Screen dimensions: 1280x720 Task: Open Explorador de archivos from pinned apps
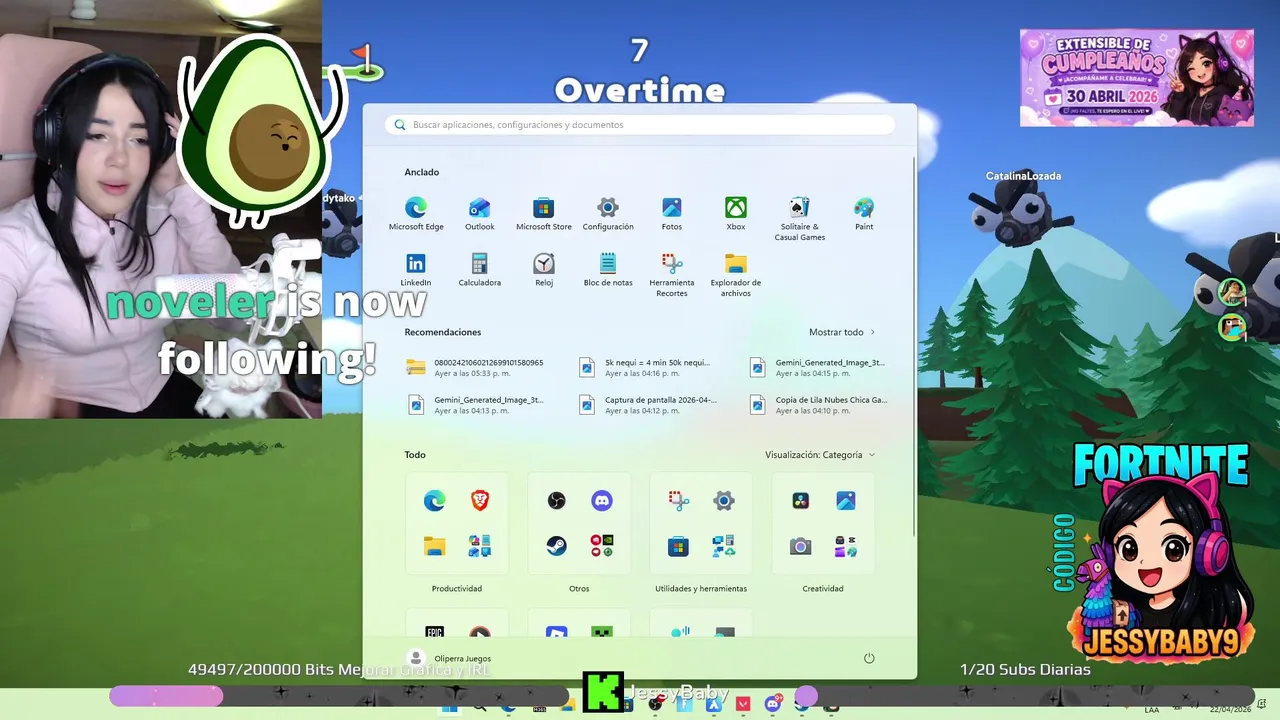pos(736,274)
